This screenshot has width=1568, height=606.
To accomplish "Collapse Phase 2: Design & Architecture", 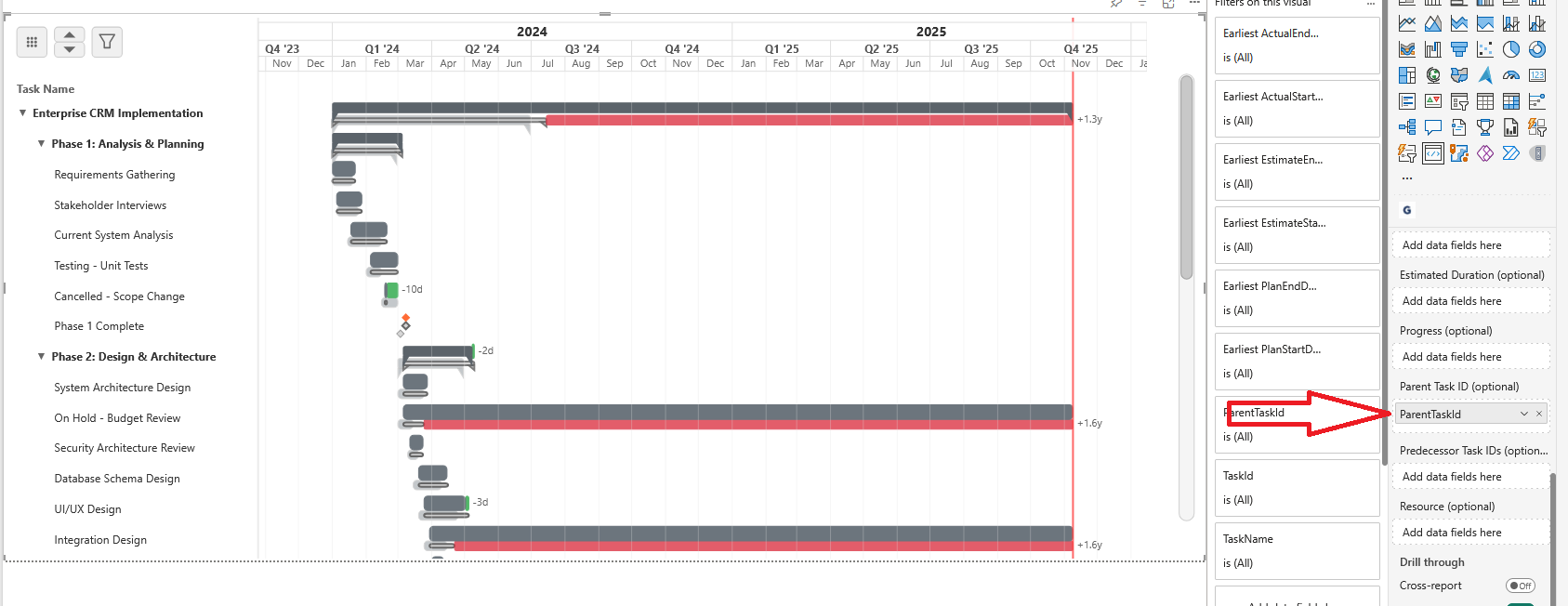I will click(41, 357).
